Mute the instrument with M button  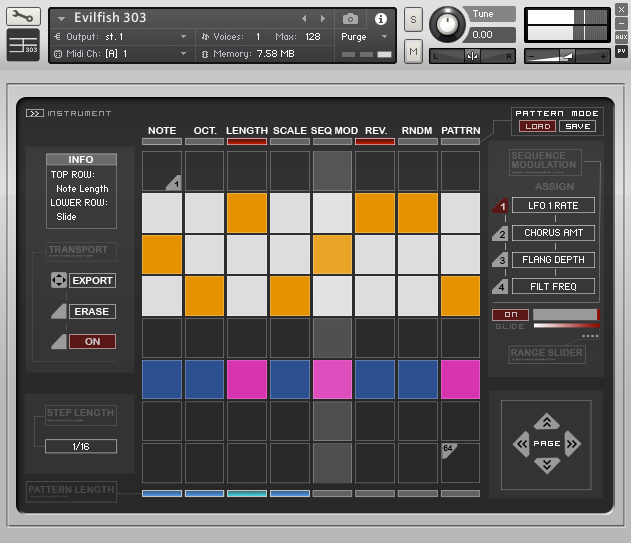coord(413,50)
